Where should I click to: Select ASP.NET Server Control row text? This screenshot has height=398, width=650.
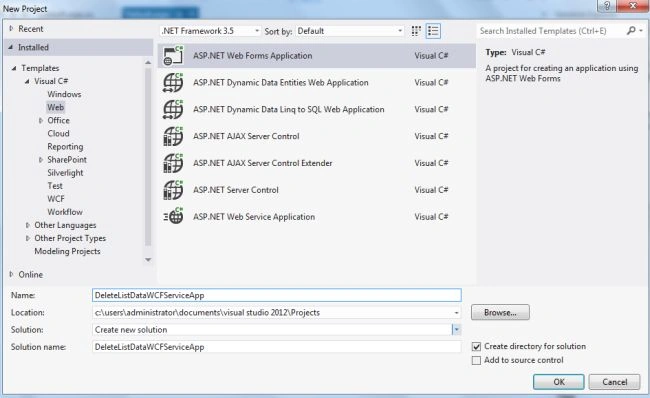click(236, 190)
